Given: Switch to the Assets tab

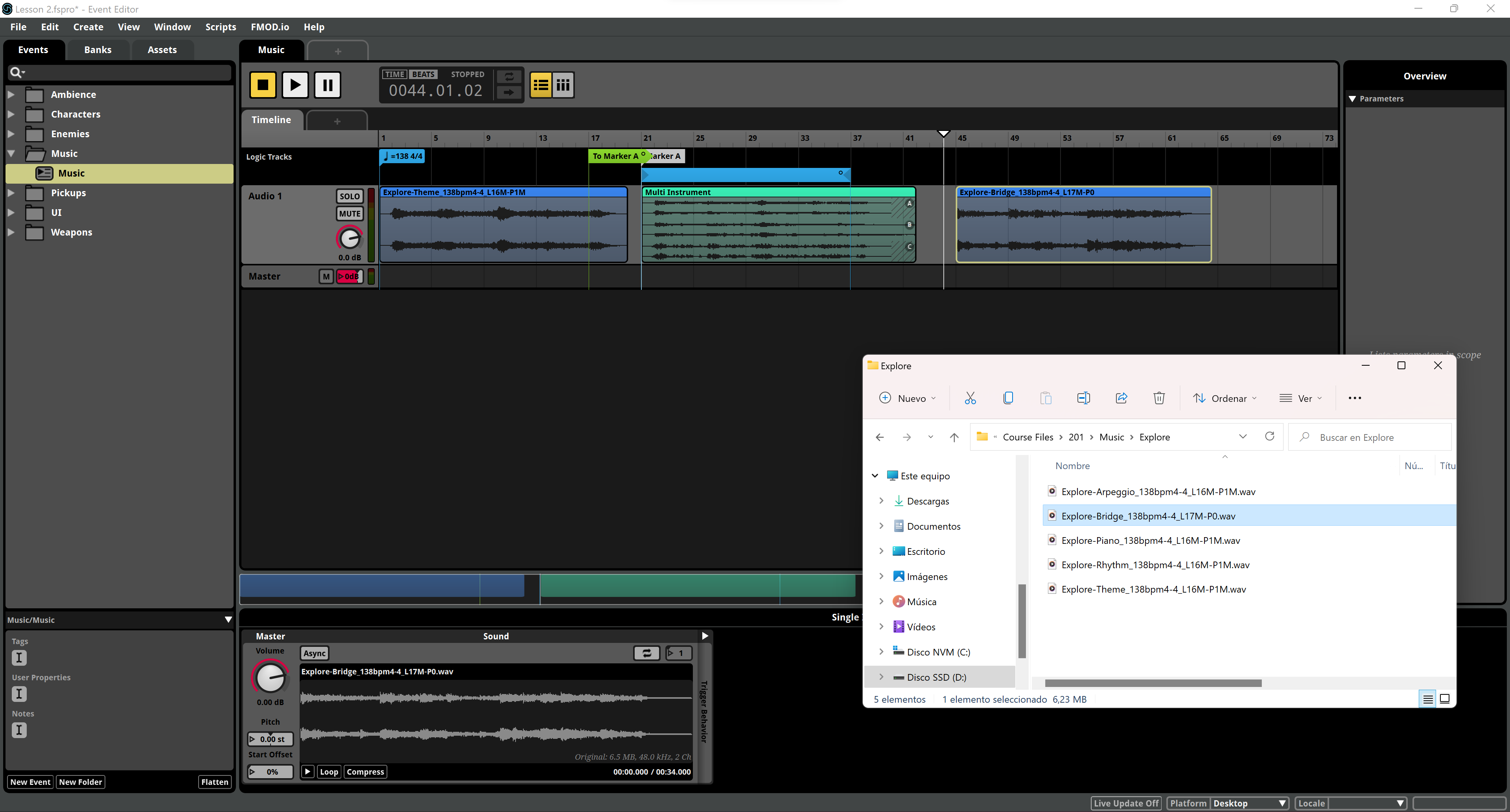Looking at the screenshot, I should (162, 50).
